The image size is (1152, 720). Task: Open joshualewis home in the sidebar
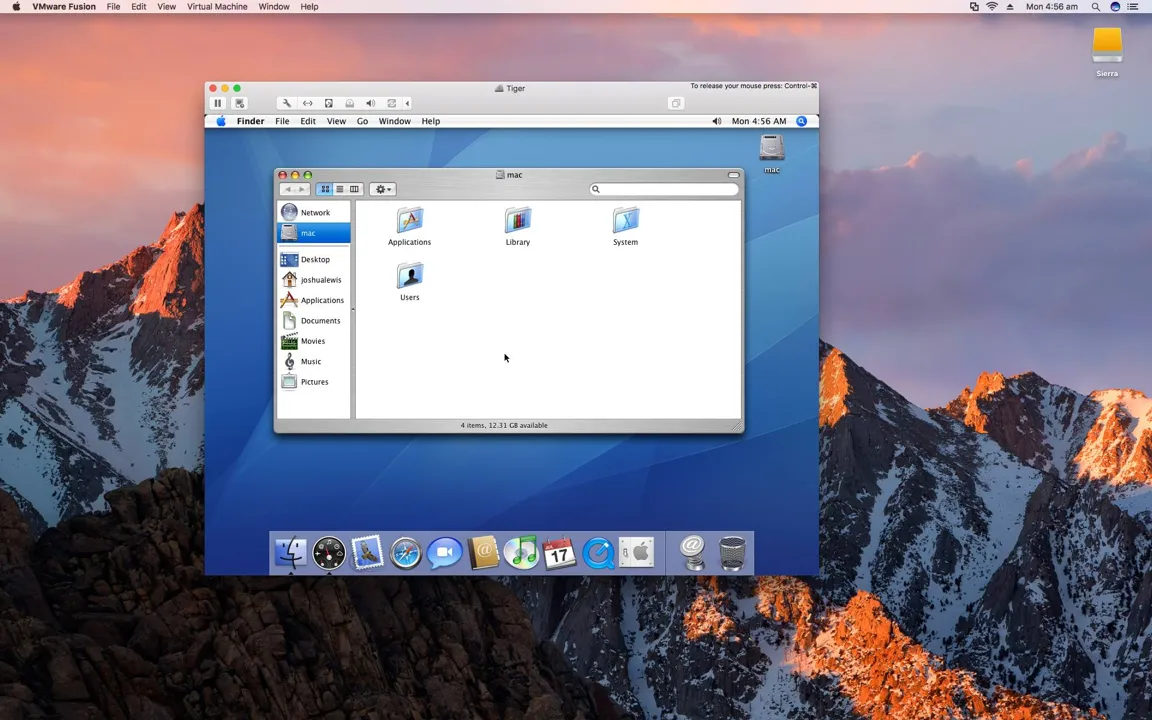coord(314,280)
